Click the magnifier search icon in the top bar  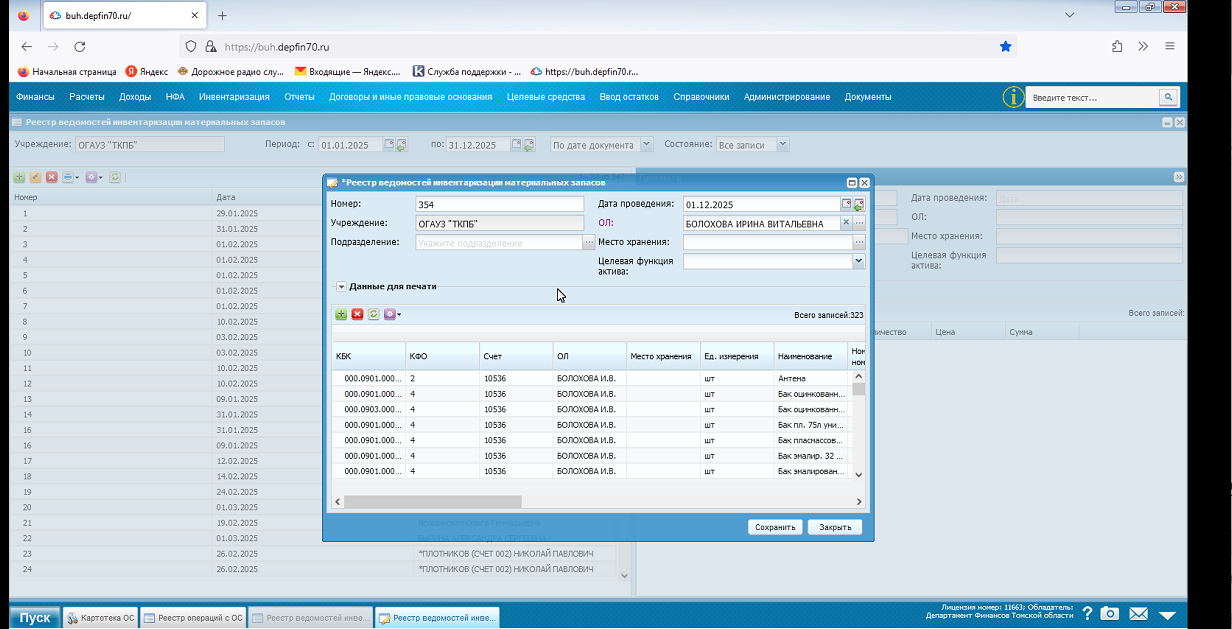click(x=1167, y=97)
